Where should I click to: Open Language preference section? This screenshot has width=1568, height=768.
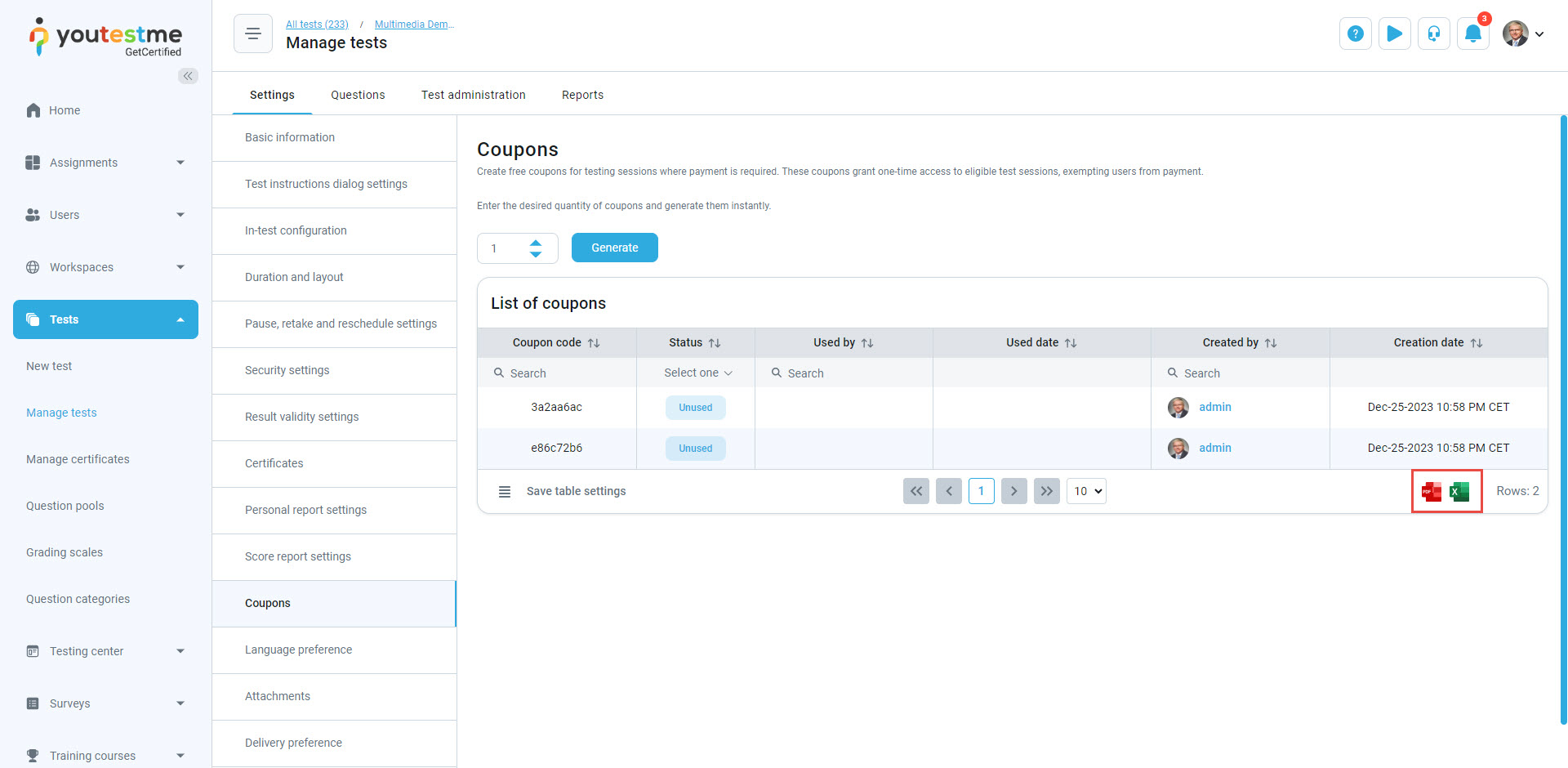[334, 650]
